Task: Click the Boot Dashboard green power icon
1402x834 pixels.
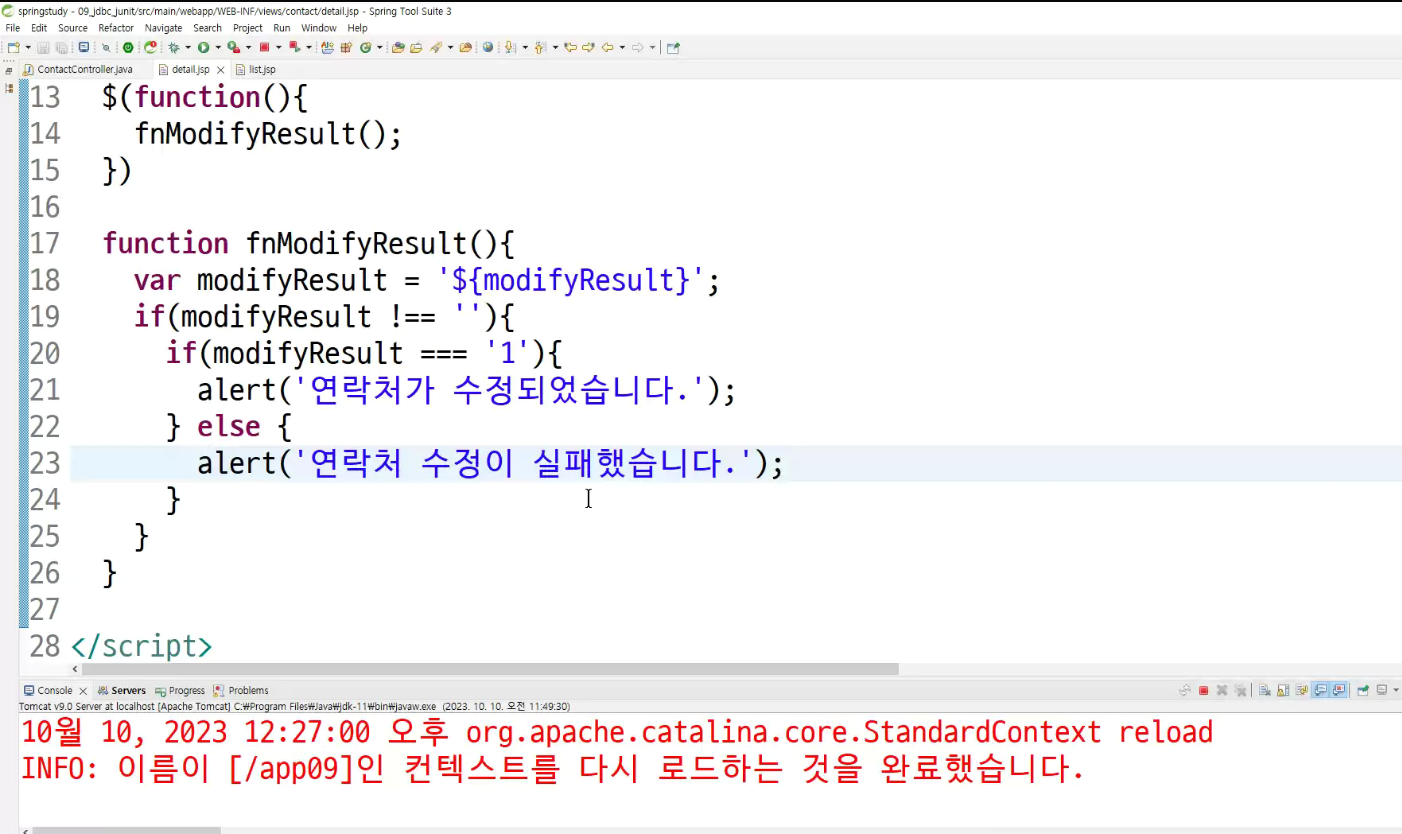Action: pyautogui.click(x=128, y=47)
